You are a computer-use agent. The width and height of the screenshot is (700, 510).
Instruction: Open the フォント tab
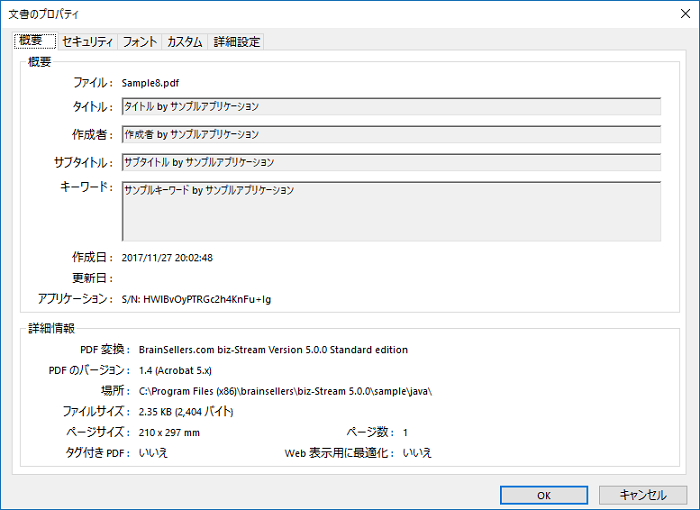pos(140,42)
